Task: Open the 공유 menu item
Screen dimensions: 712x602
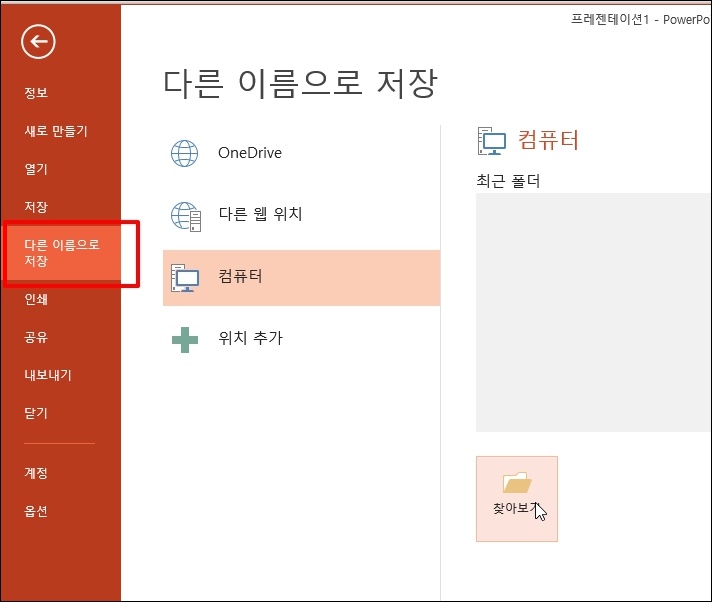Action: click(36, 337)
